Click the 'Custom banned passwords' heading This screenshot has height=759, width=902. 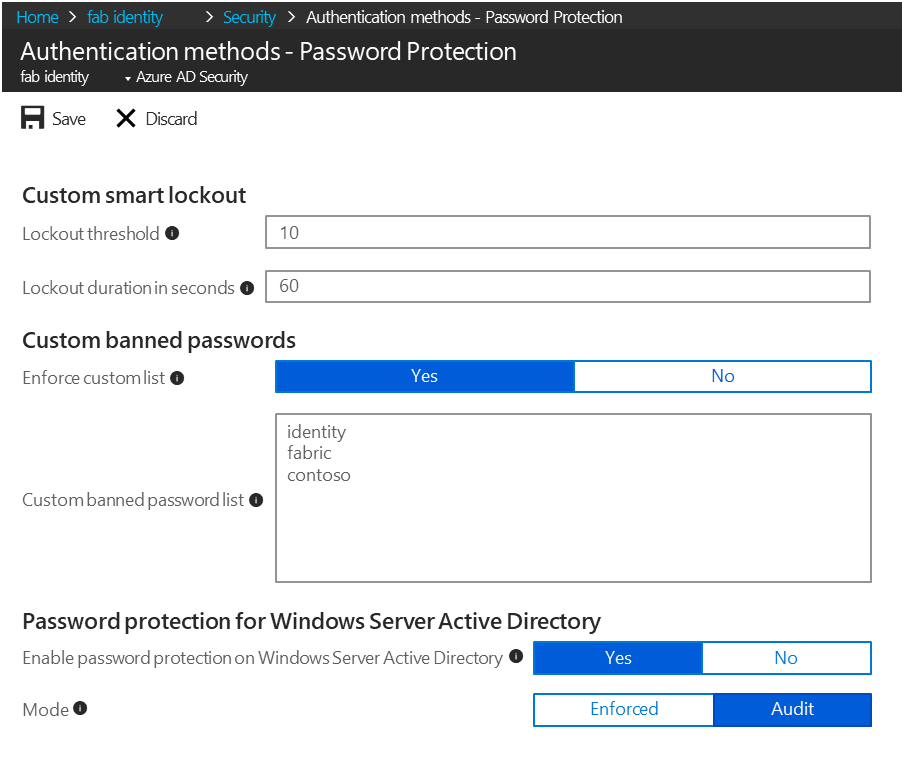pos(159,341)
